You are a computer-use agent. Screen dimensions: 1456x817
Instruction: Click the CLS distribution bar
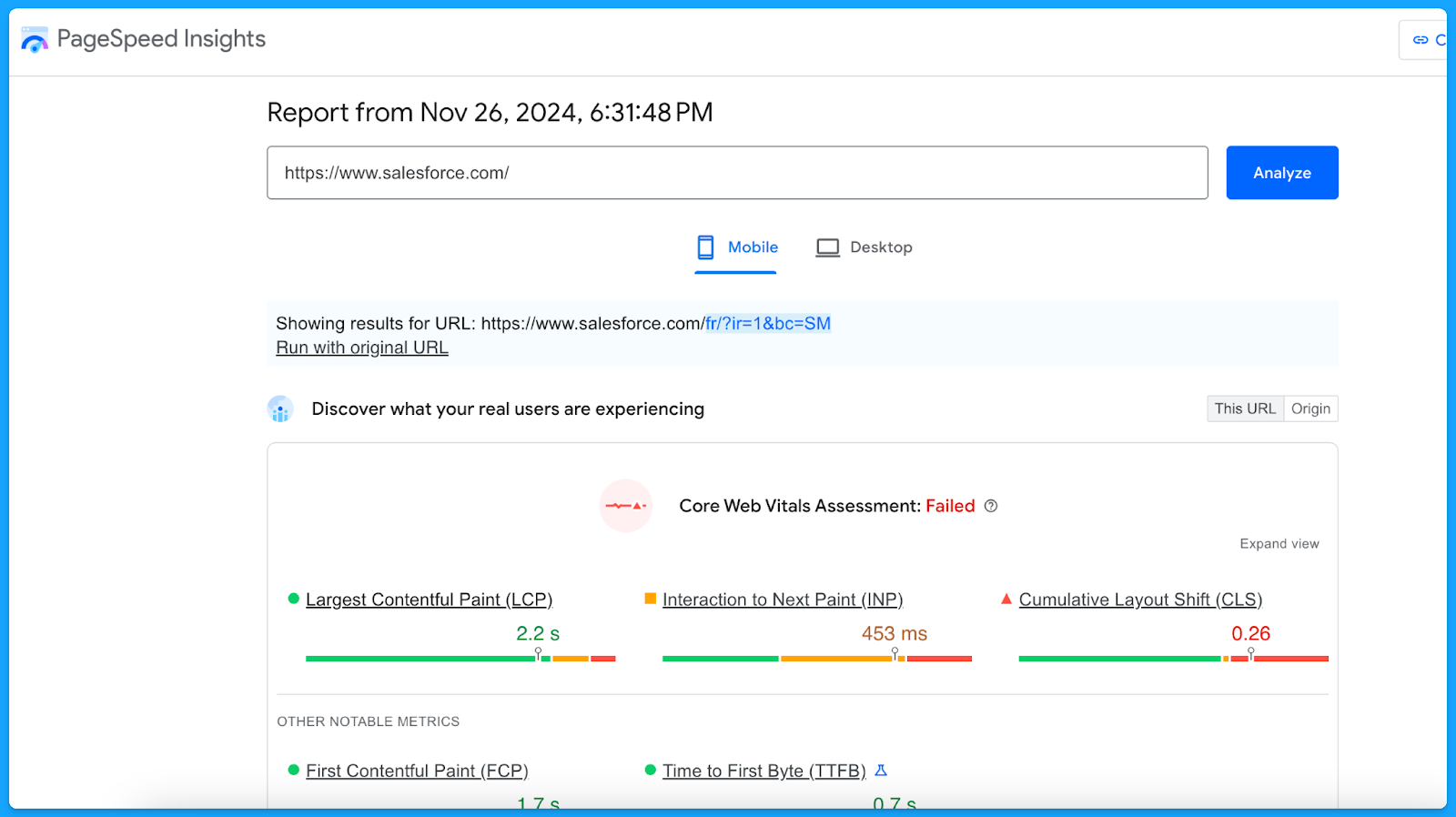click(1174, 658)
